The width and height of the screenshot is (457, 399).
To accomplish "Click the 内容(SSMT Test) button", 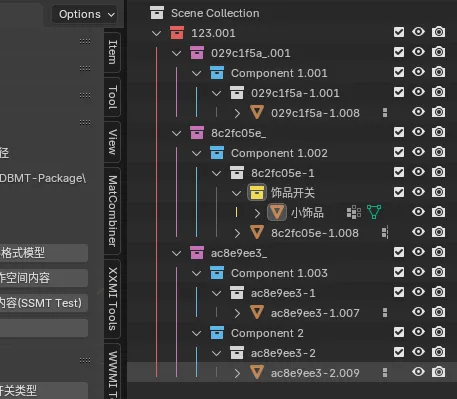I will (42, 303).
